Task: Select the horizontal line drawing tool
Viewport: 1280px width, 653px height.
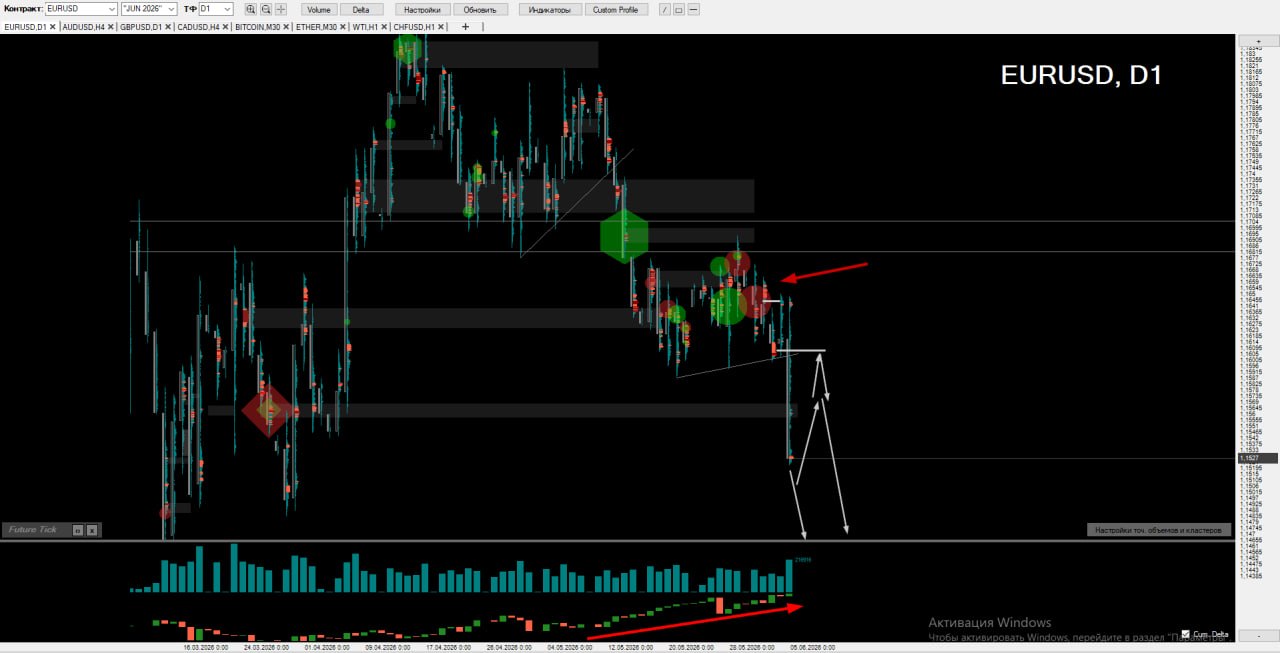Action: point(694,9)
